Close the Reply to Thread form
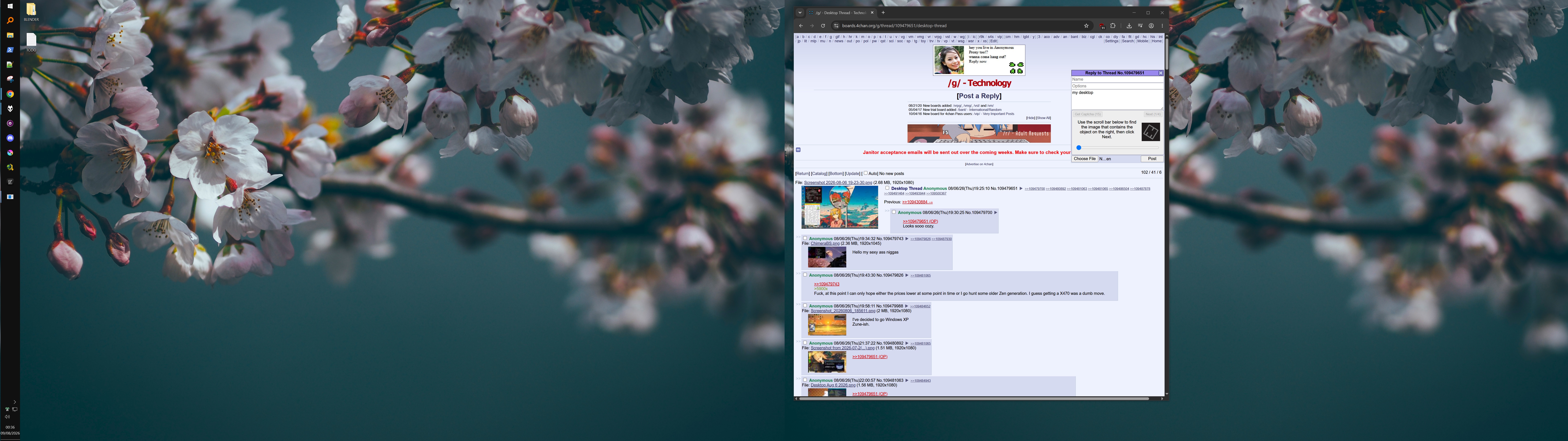Screen dimensions: 1568x441 (x=1161, y=73)
